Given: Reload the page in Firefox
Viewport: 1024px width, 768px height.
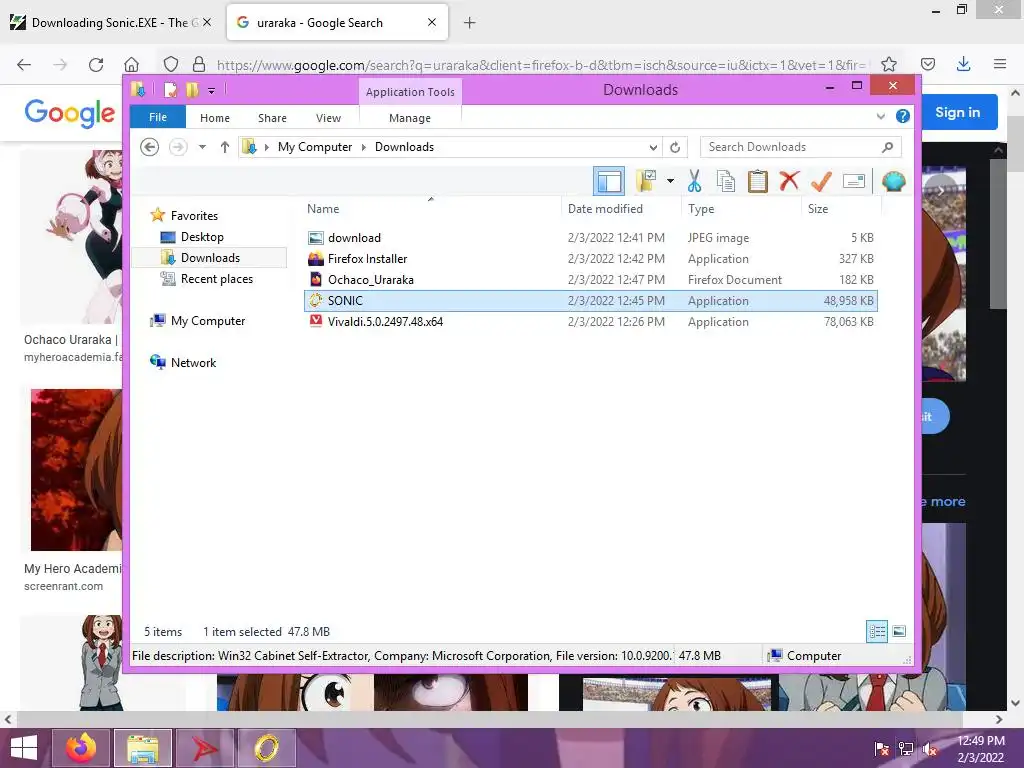Looking at the screenshot, I should (96, 64).
